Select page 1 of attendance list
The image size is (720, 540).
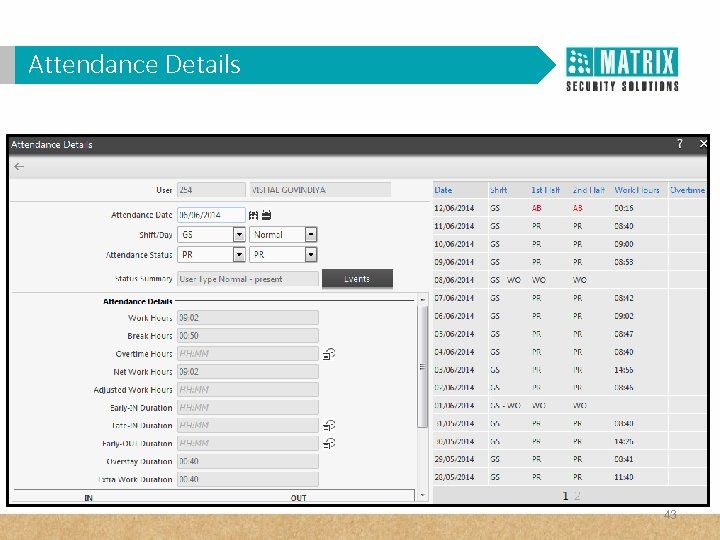[x=565, y=496]
